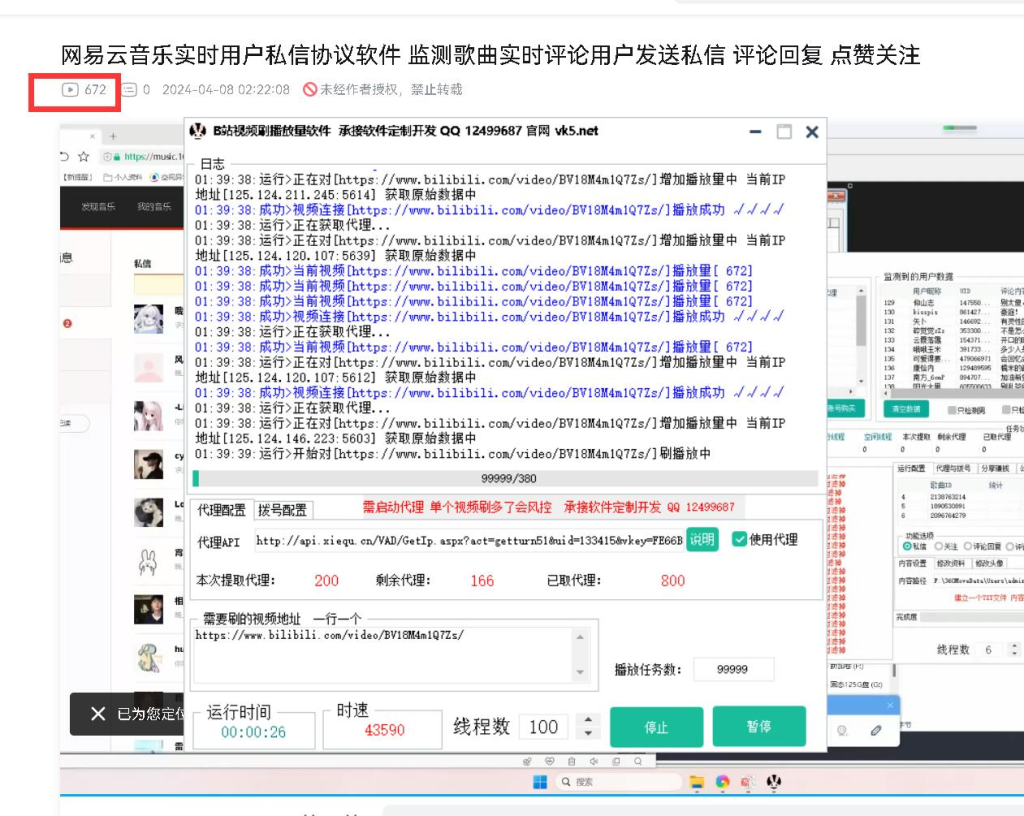The height and width of the screenshot is (816, 1024).
Task: Click the 说明 button beside the proxy API
Action: (x=702, y=540)
